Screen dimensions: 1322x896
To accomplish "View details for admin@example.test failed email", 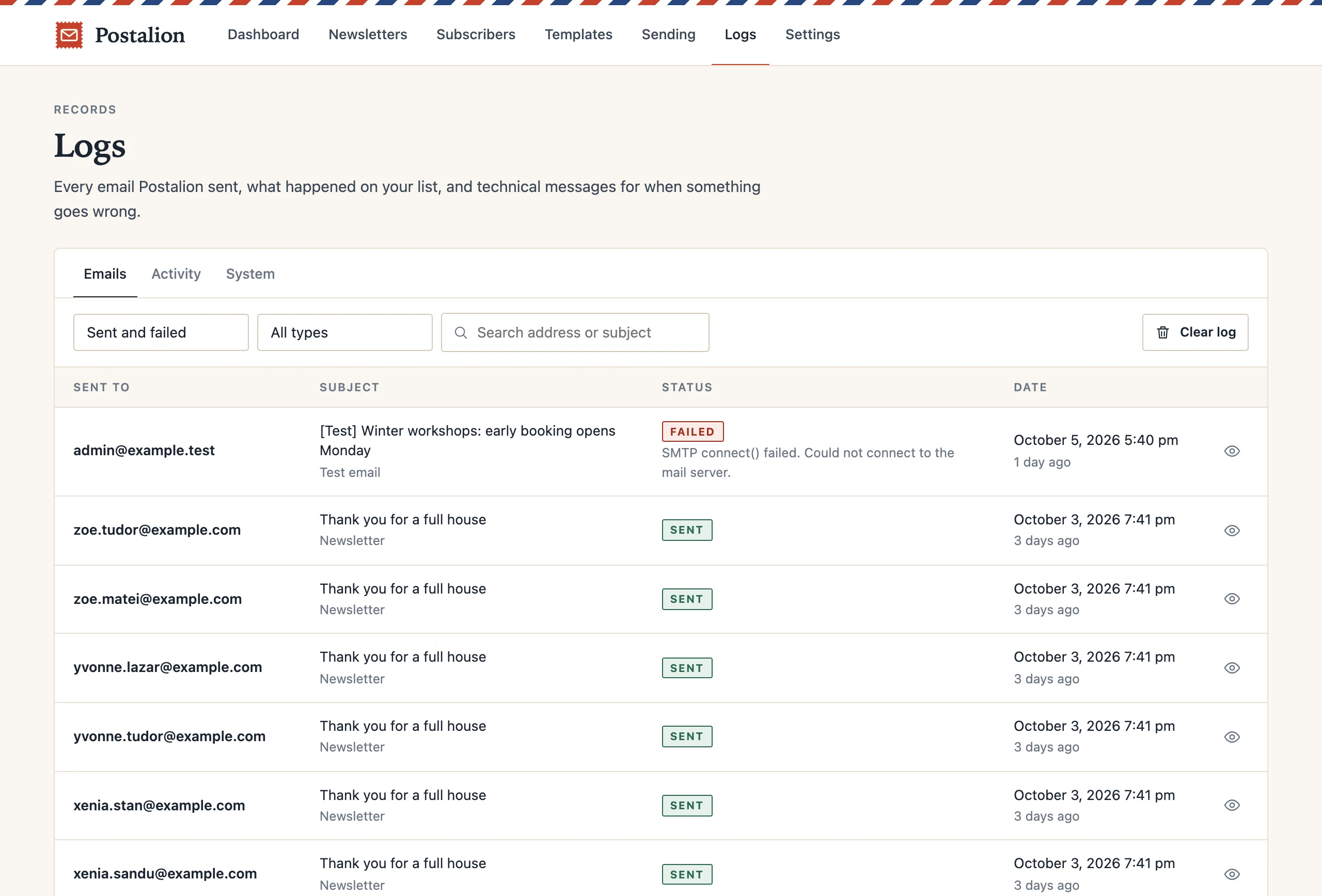I will [1232, 451].
